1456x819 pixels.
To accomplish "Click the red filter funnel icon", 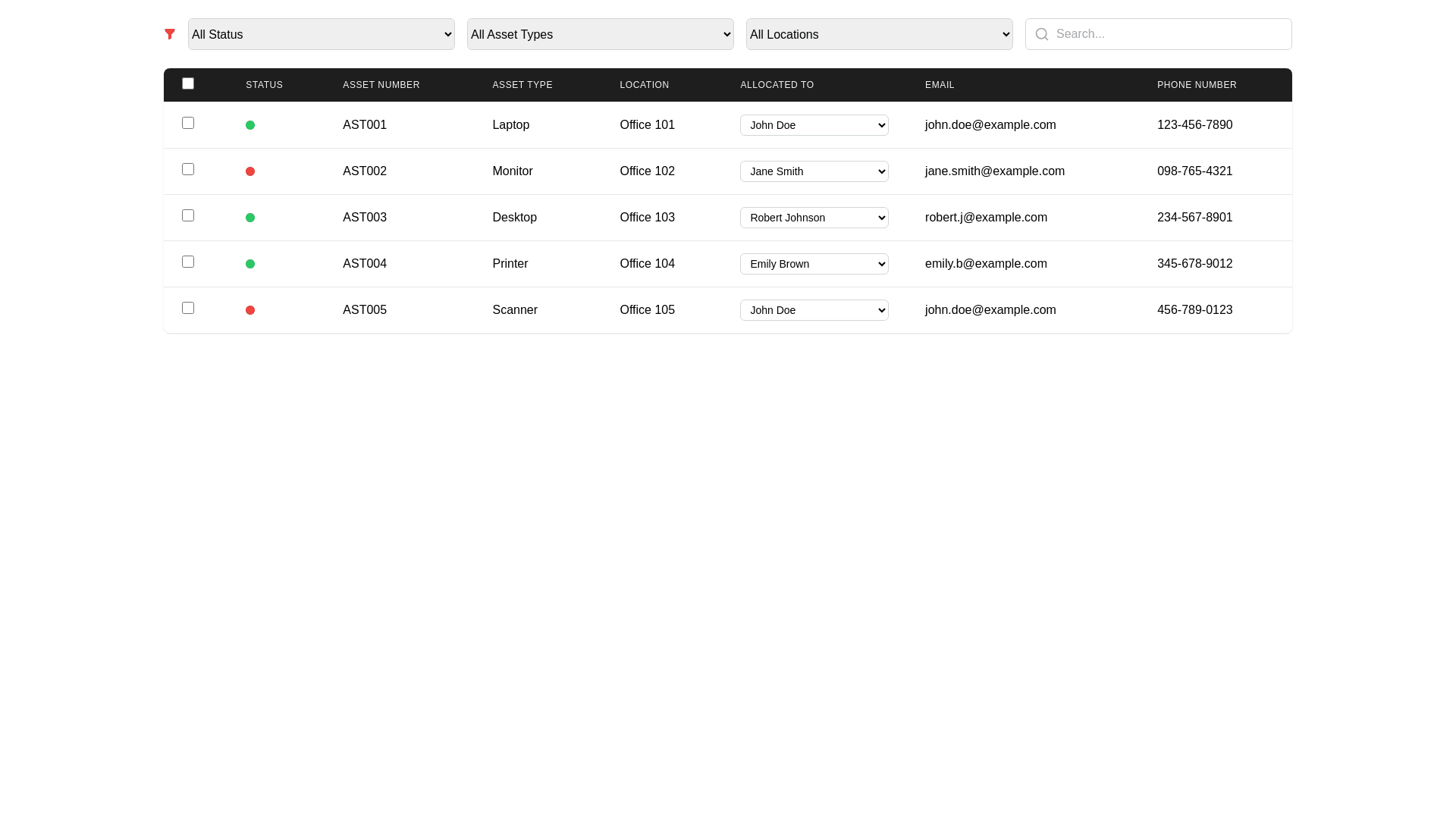I will (170, 34).
